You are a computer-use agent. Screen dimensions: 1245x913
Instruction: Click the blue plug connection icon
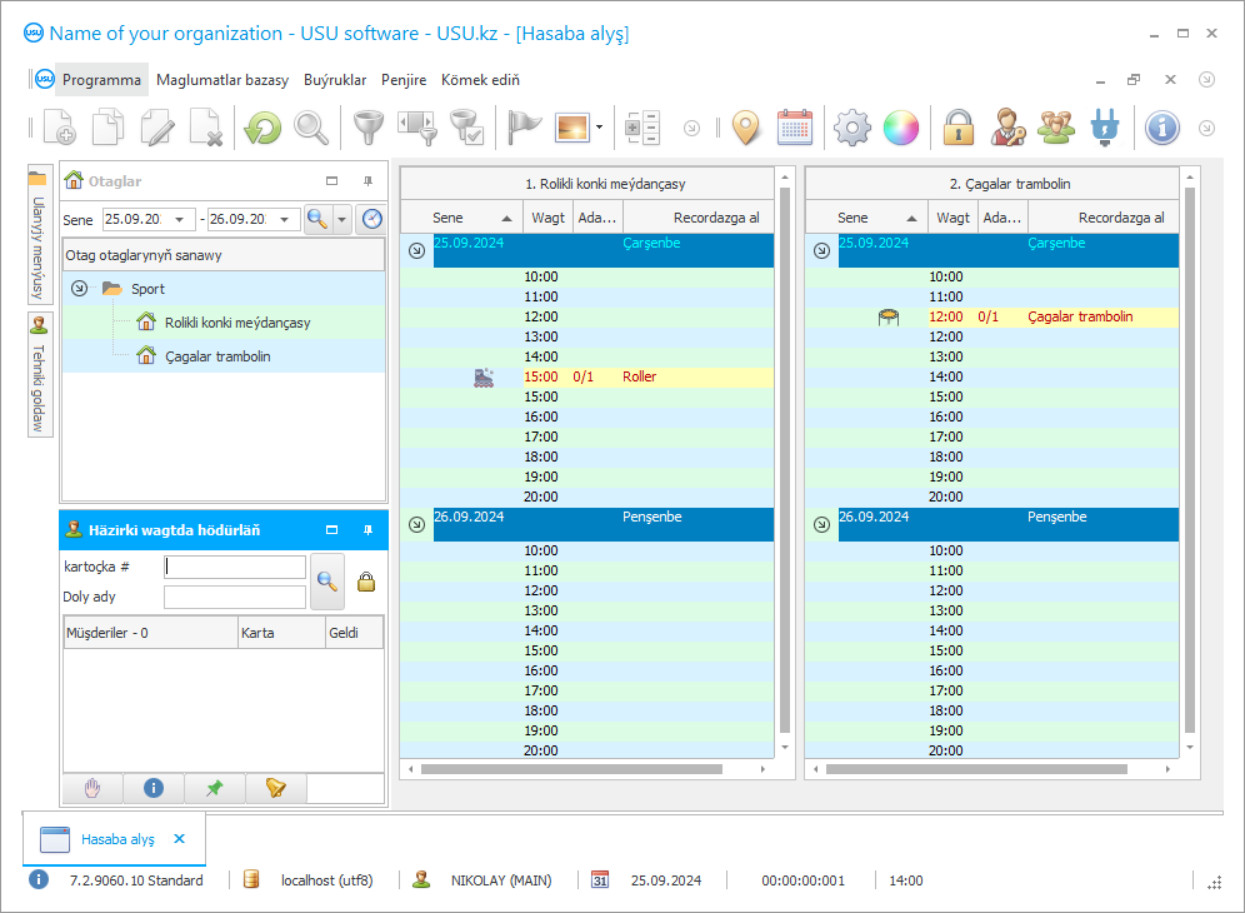click(x=1104, y=128)
